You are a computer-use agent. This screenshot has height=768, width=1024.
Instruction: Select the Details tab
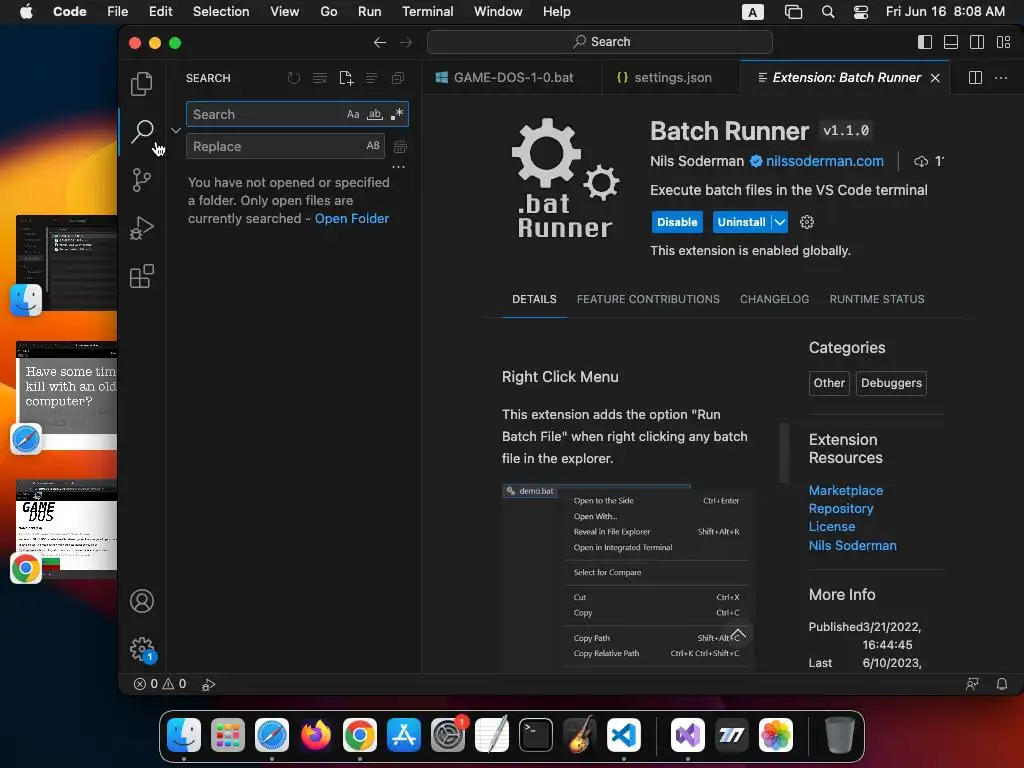(x=534, y=299)
